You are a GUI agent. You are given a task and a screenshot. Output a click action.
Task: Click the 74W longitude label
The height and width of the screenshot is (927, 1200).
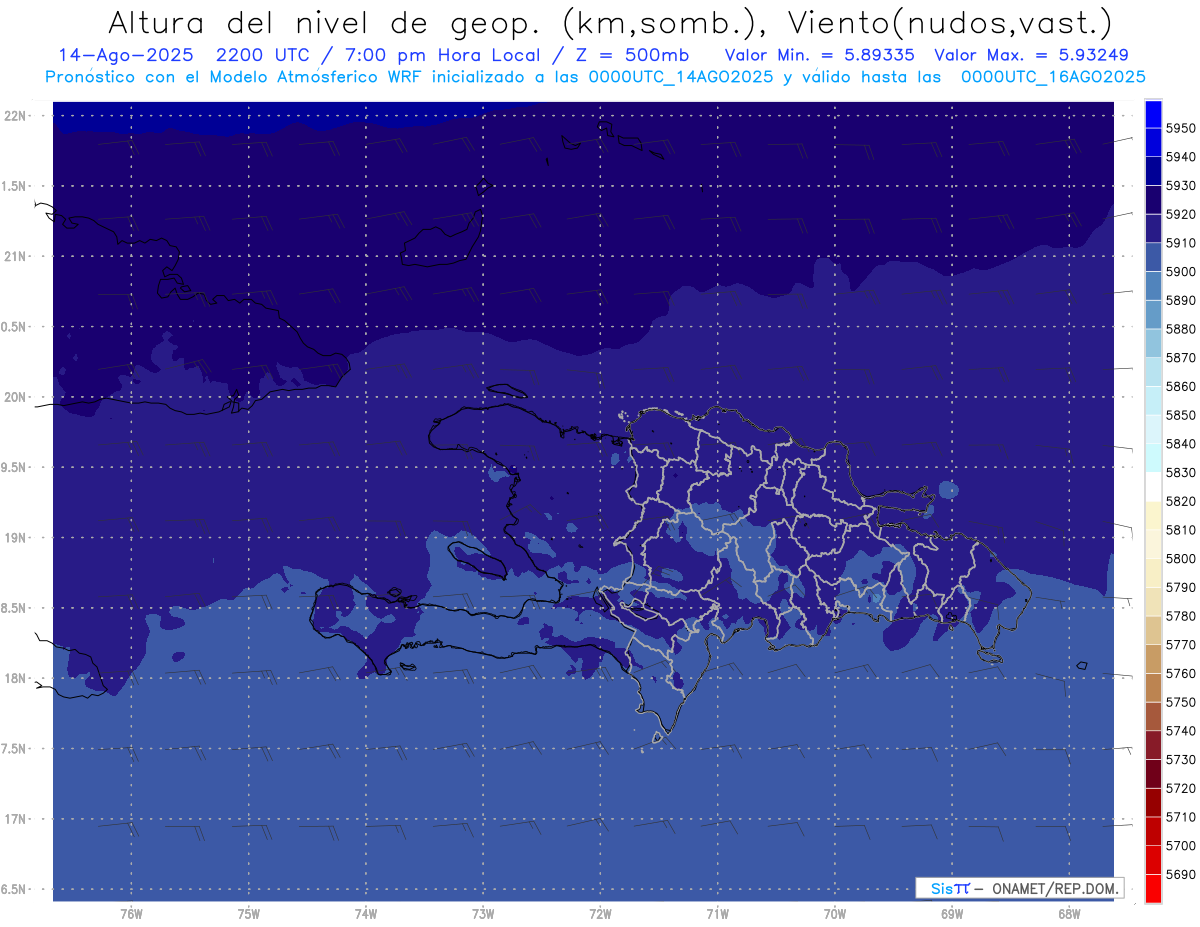(365, 914)
